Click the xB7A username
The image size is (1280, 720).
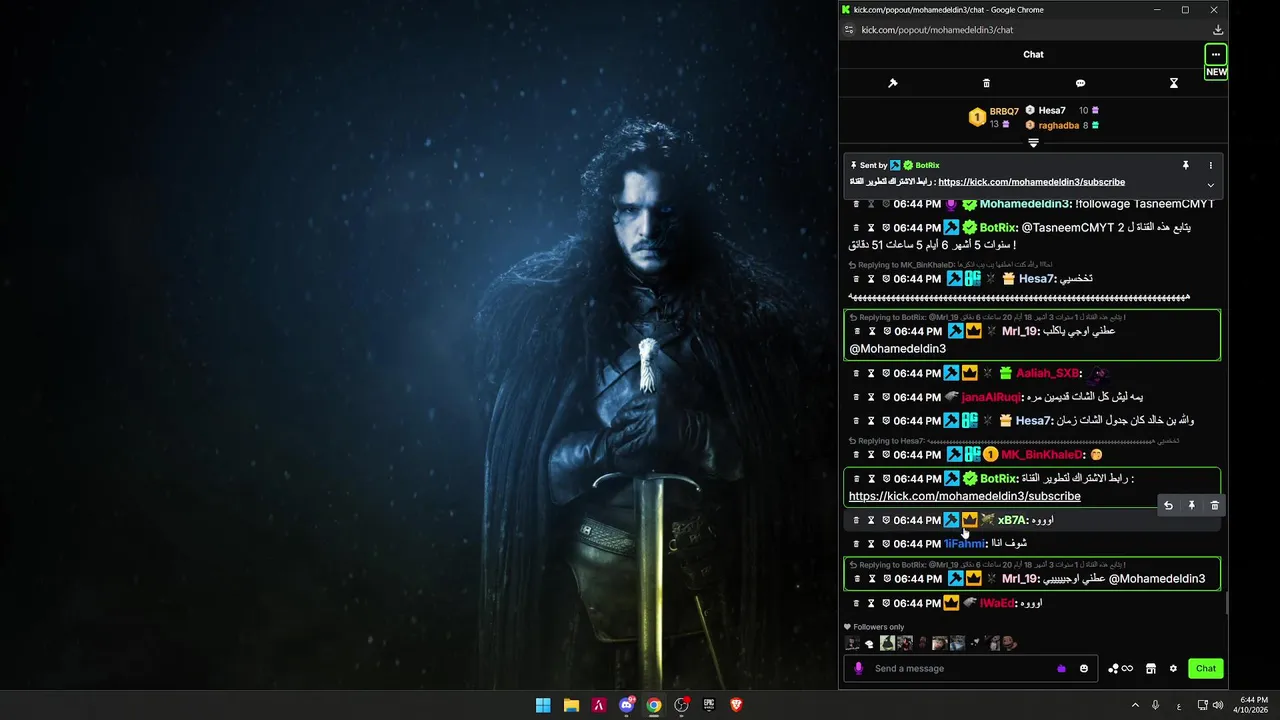point(1012,520)
